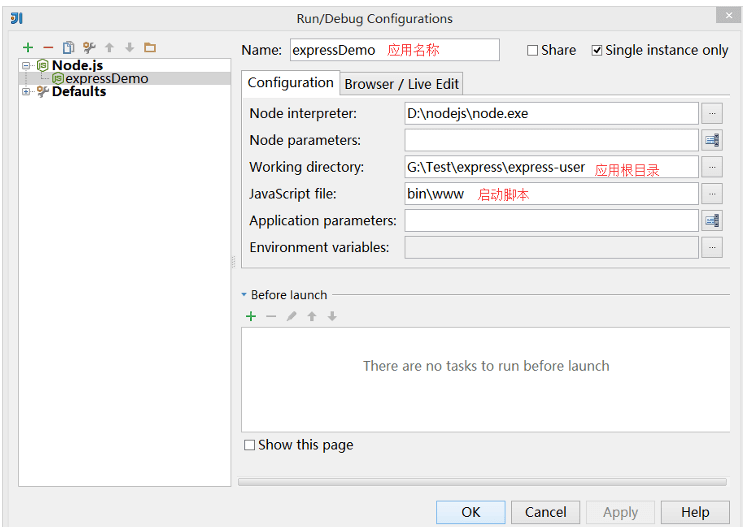Image resolution: width=743 pixels, height=527 pixels.
Task: Click the copy configuration icon
Action: (68, 47)
